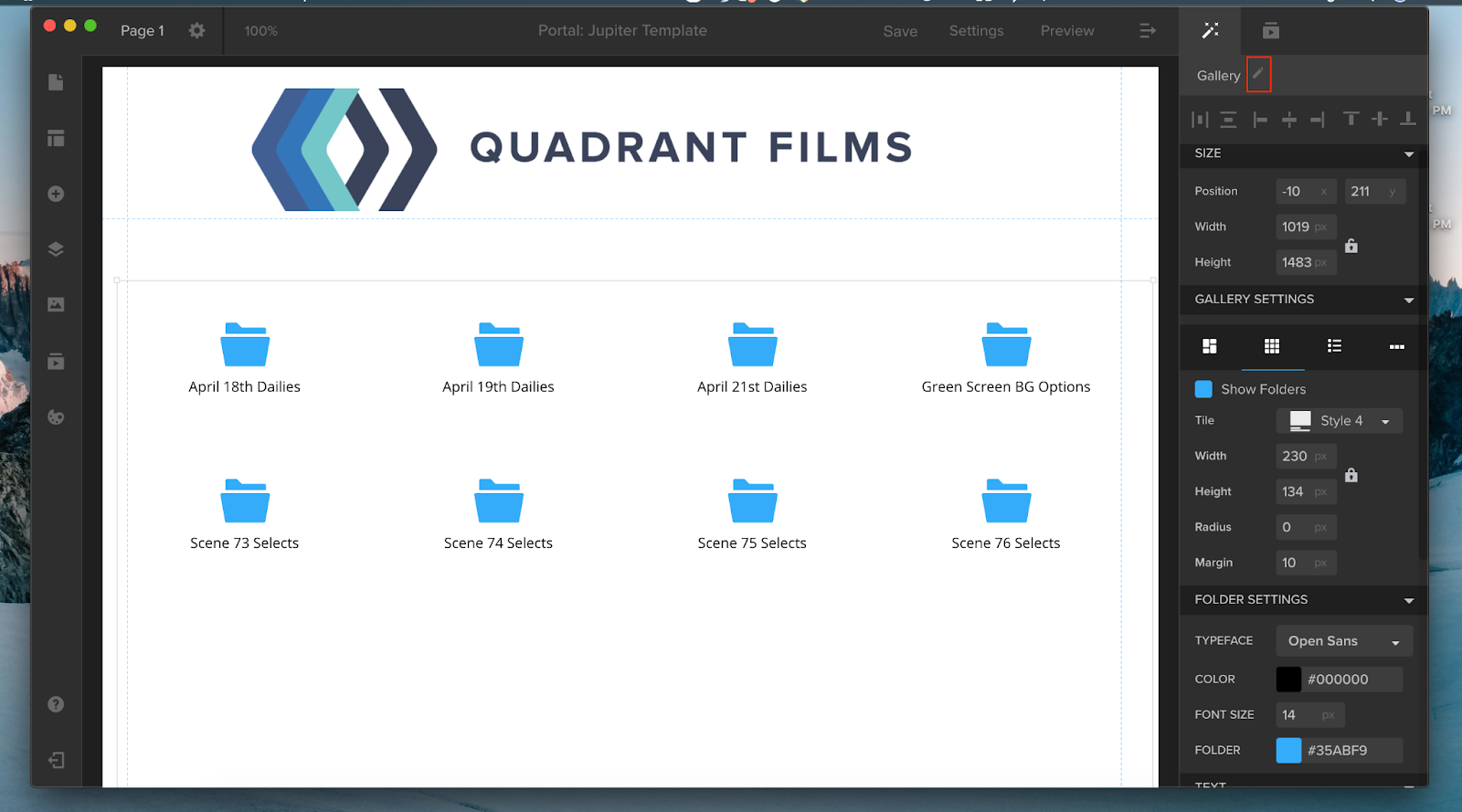Viewport: 1462px width, 812px height.
Task: Open the Tile Style 4 dropdown
Action: pyautogui.click(x=1340, y=420)
